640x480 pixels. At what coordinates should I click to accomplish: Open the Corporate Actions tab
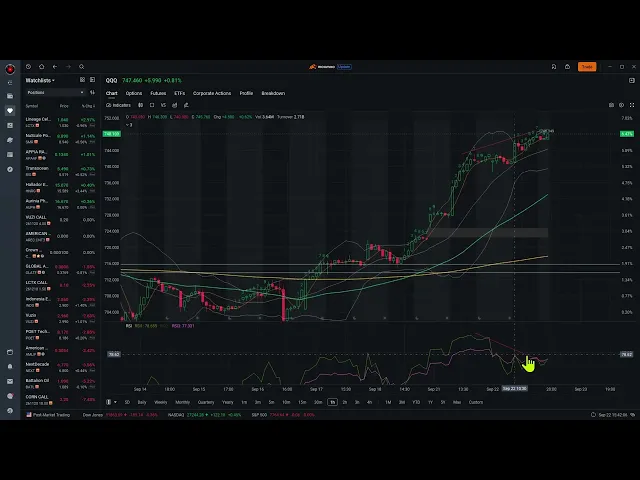[x=212, y=93]
